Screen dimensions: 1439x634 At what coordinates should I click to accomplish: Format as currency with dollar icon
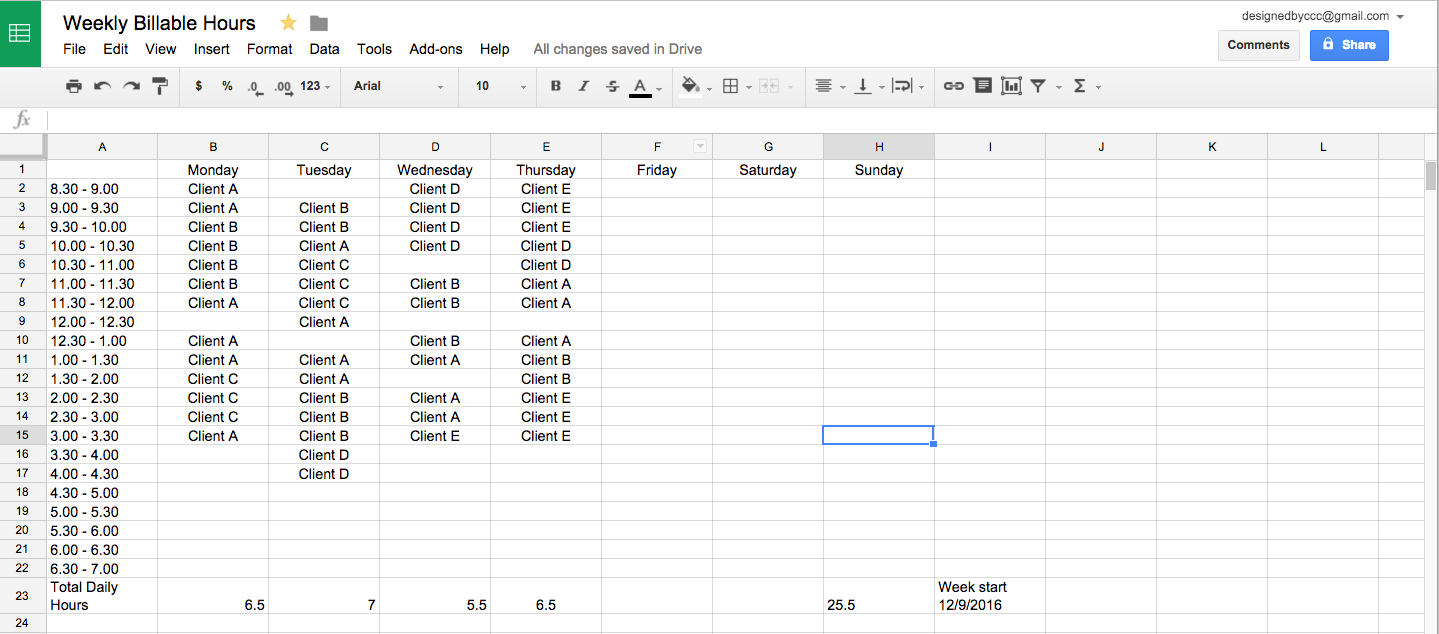click(199, 86)
